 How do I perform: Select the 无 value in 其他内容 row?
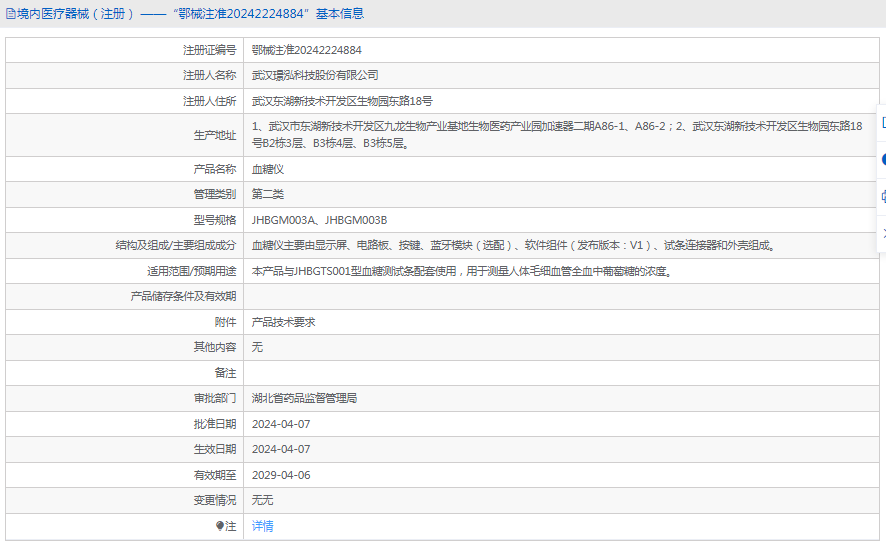click(x=257, y=347)
